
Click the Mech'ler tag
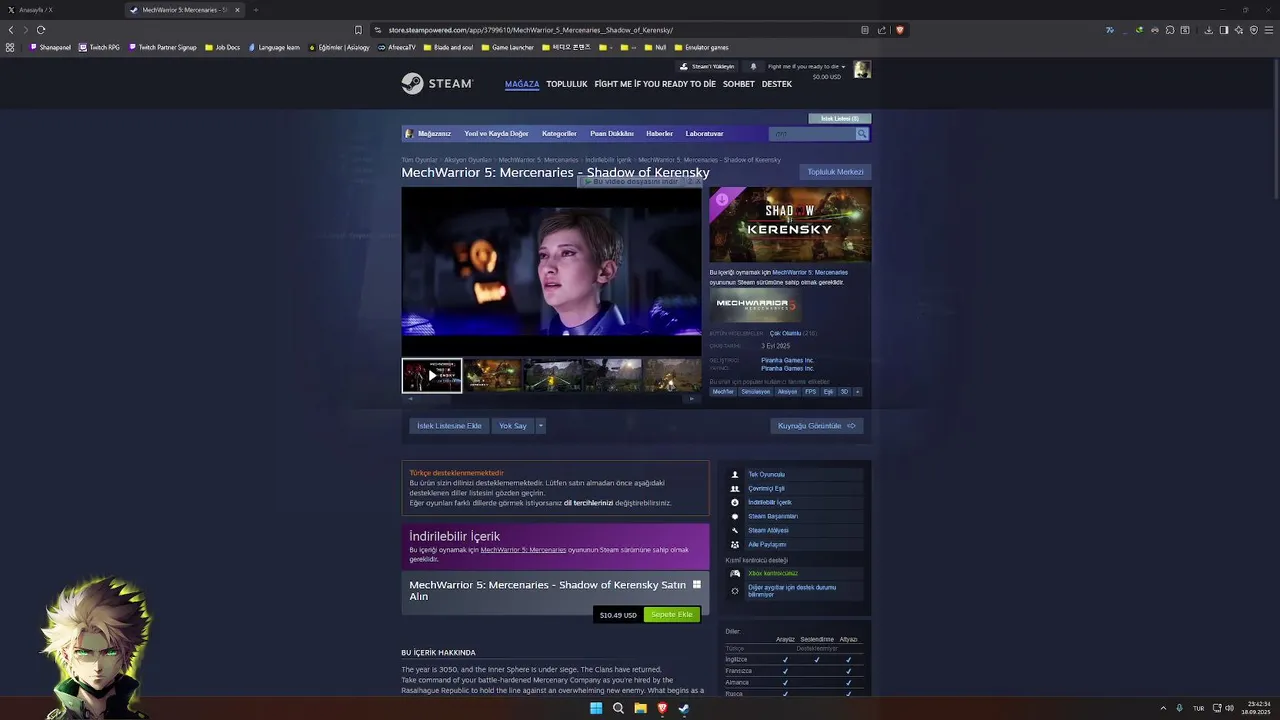click(x=723, y=392)
